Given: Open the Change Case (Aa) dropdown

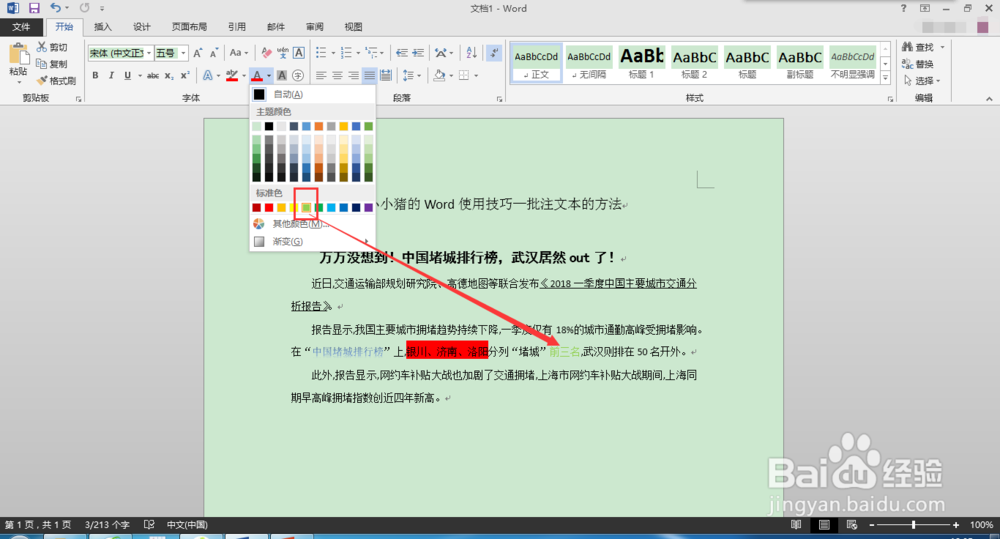Looking at the screenshot, I should click(239, 53).
